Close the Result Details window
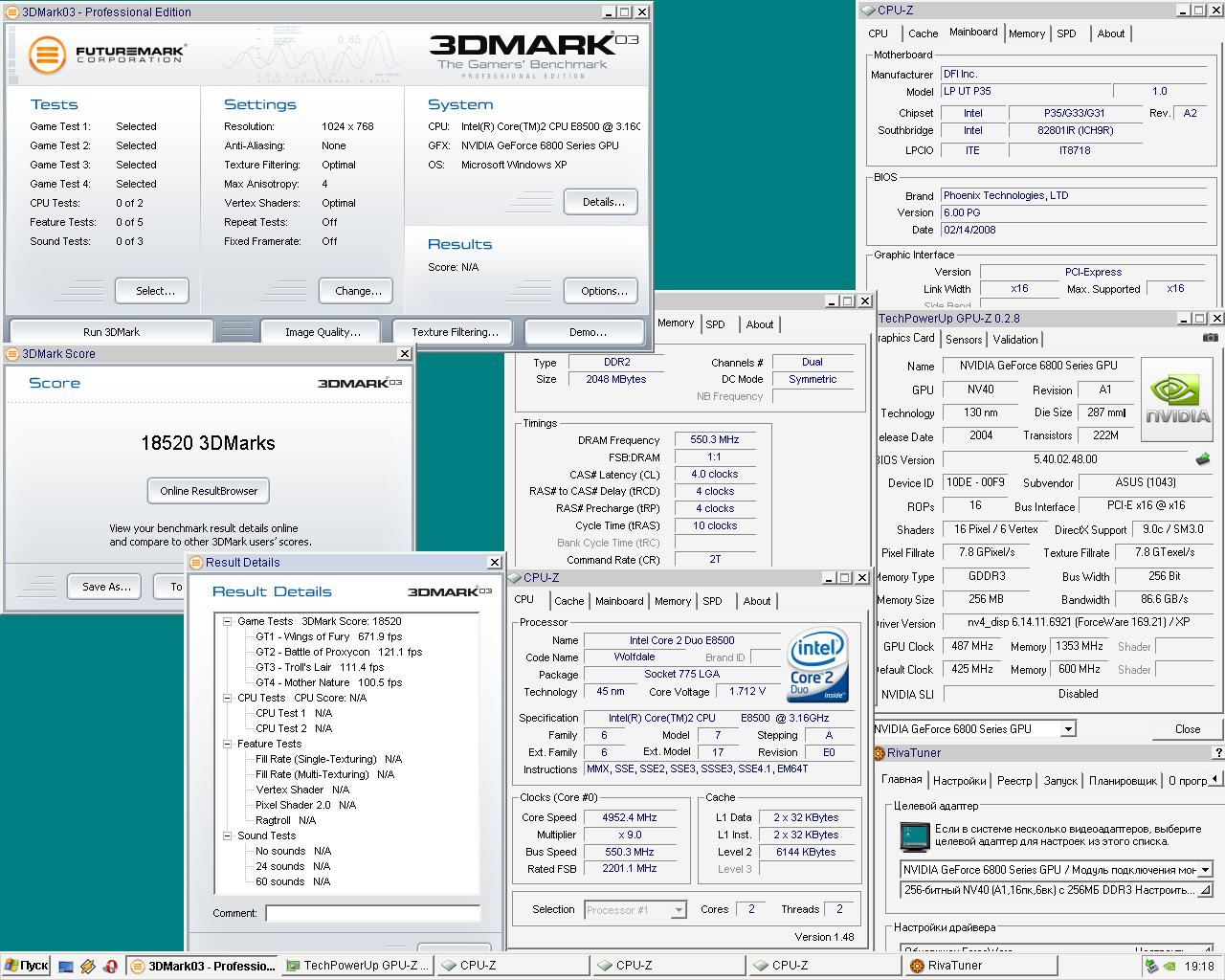1225x980 pixels. 494,563
